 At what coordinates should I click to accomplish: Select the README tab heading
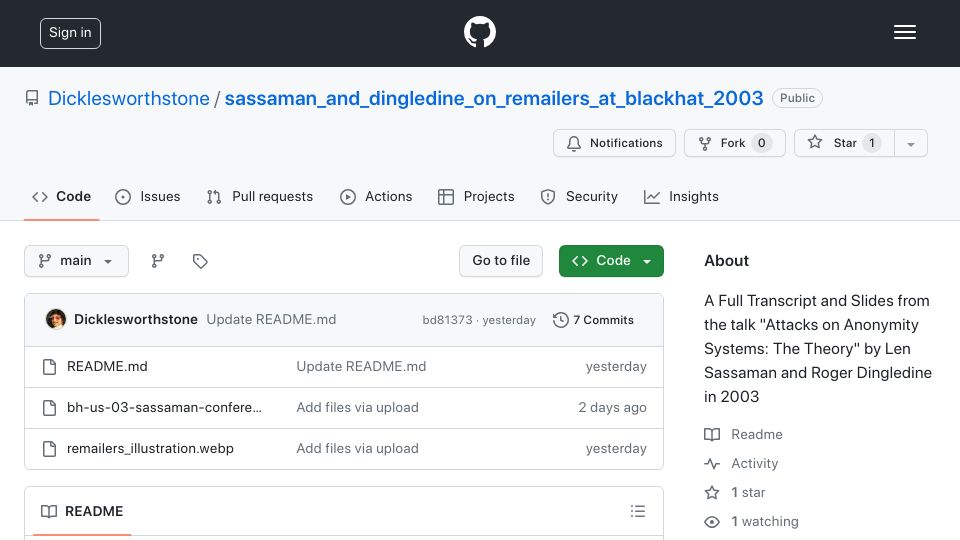[x=82, y=511]
